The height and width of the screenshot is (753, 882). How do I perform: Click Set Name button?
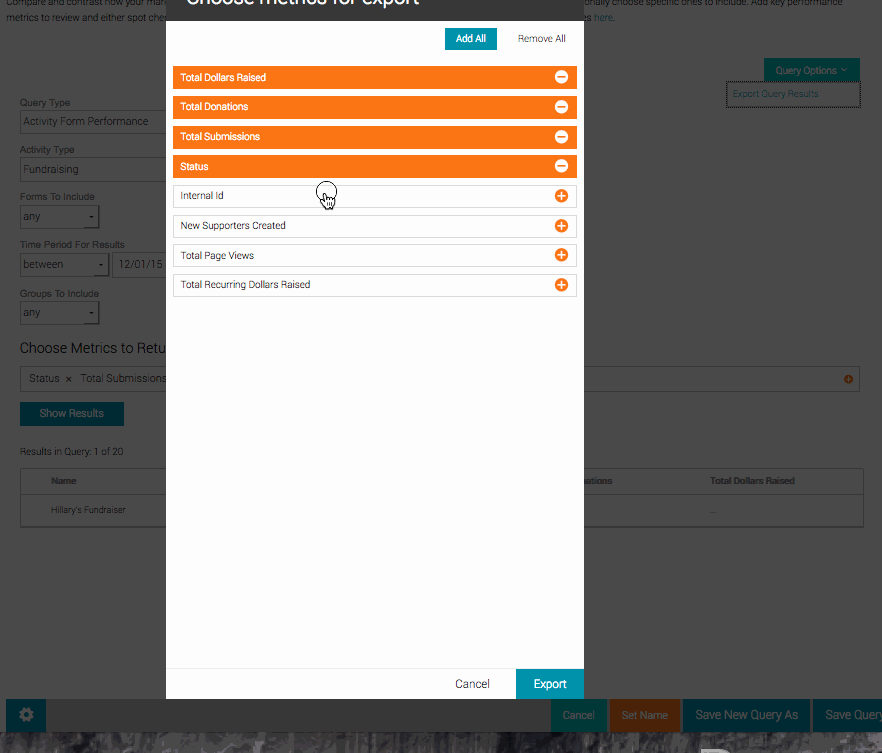coord(645,715)
